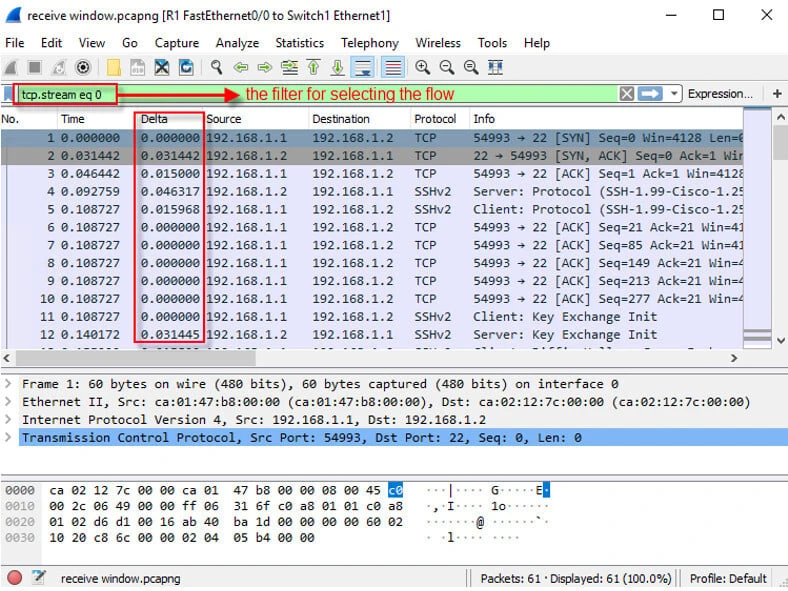Click the filter bookmark icon
Viewport: 788px width, 591px height.
point(8,94)
